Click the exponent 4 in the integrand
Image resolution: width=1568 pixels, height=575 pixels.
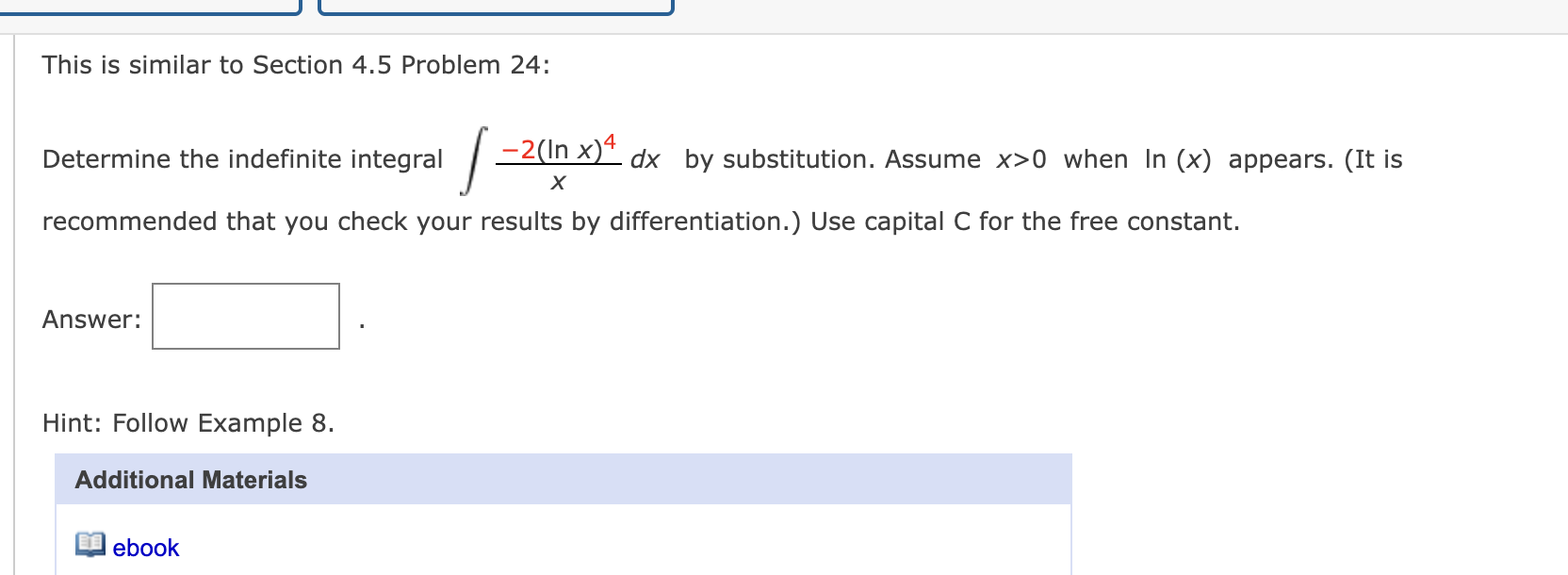[x=611, y=141]
